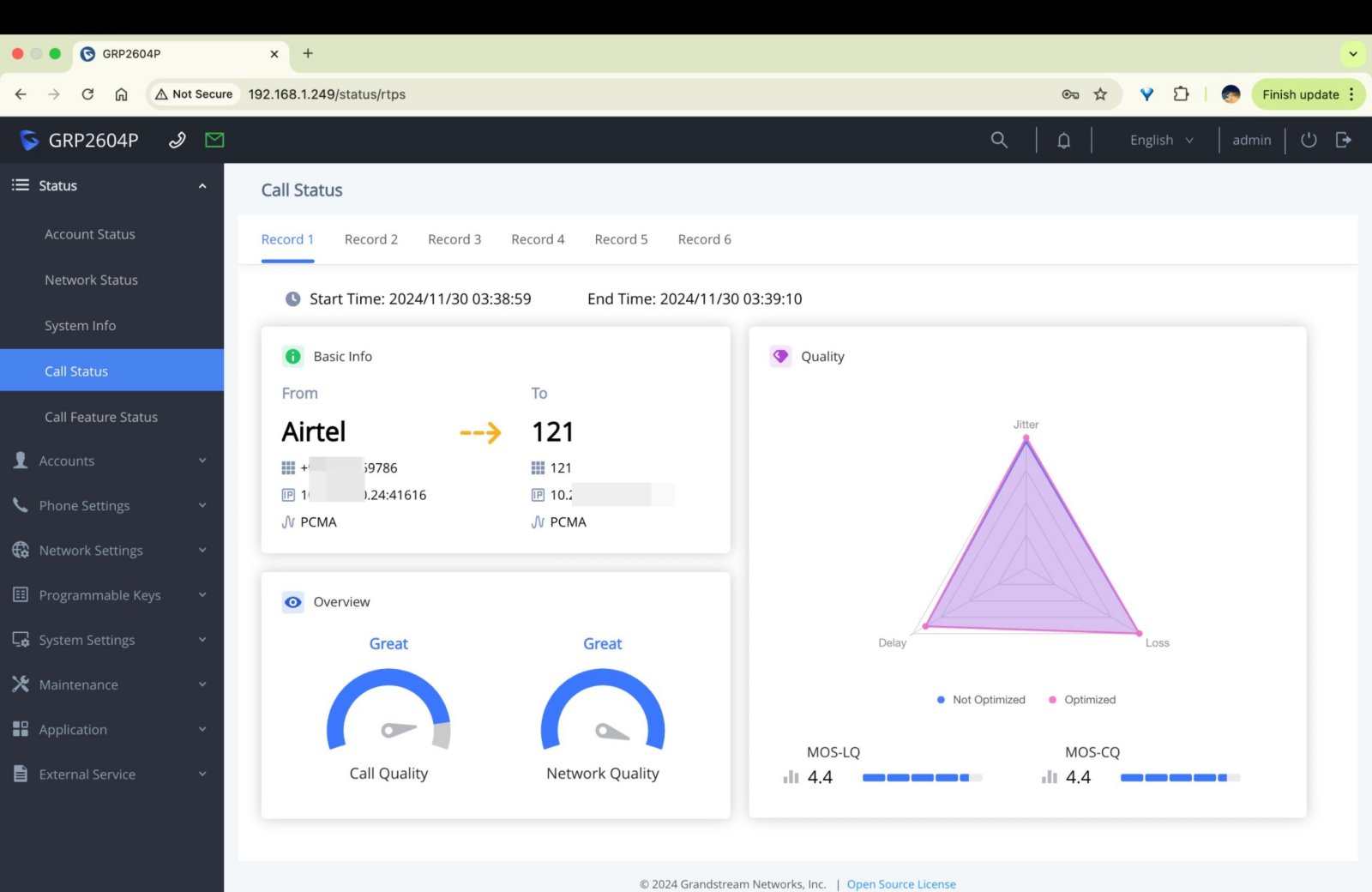
Task: Open the notification bell
Action: [x=1063, y=140]
